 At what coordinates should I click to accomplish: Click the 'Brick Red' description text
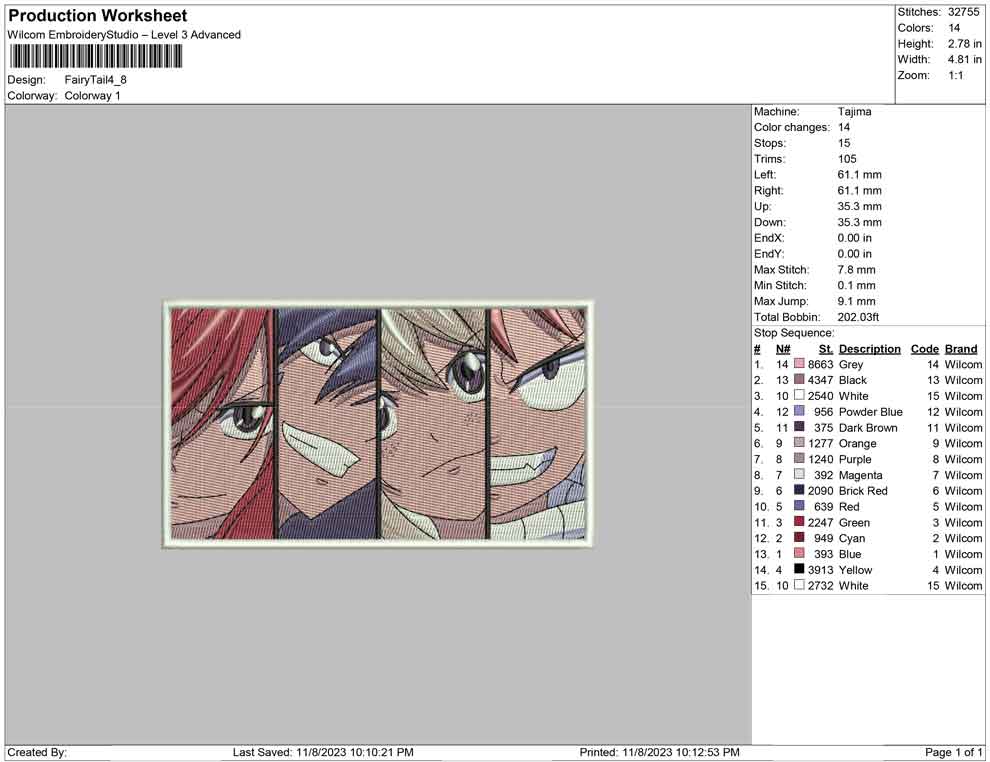(863, 491)
